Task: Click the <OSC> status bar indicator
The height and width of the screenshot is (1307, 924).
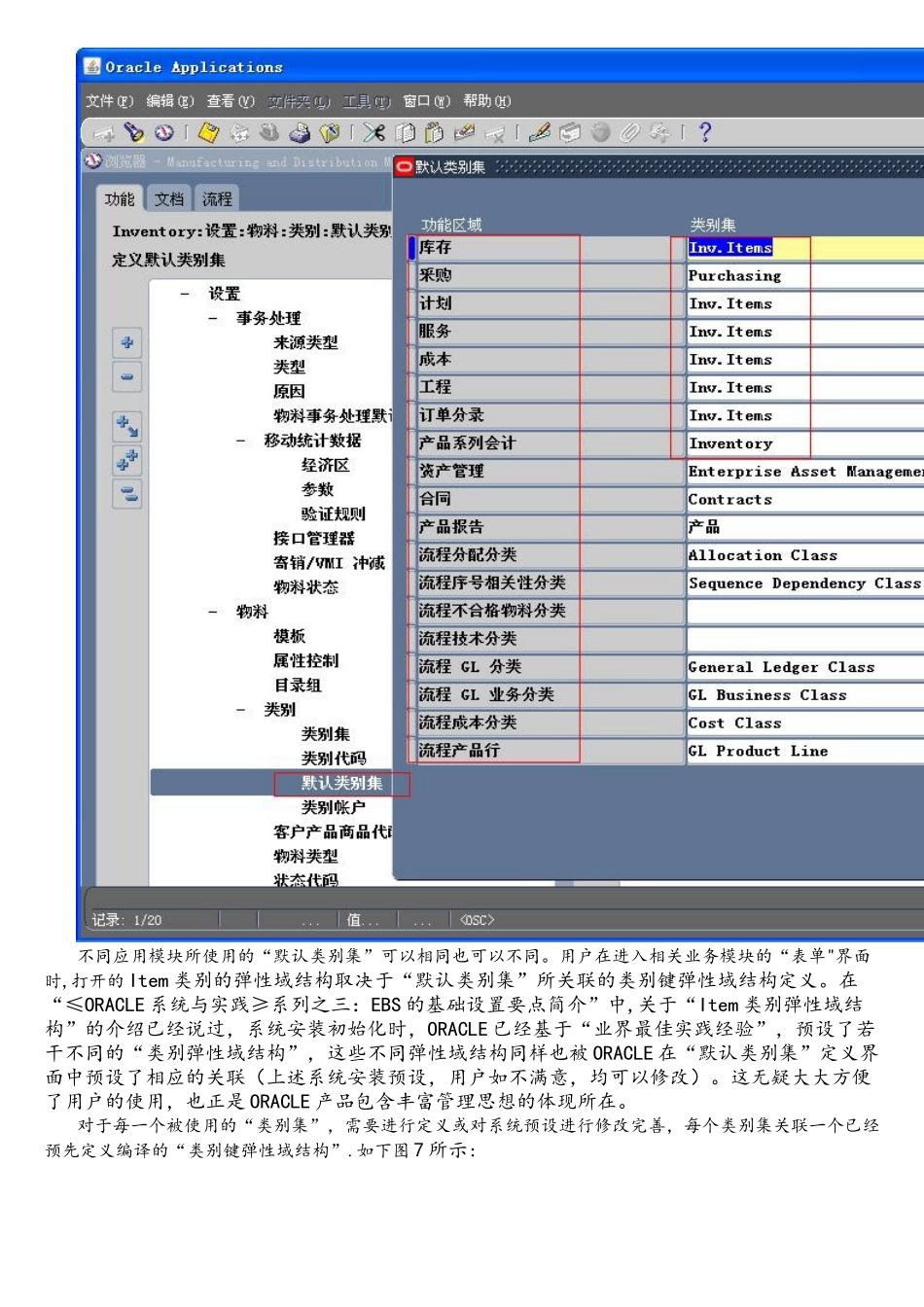Action: pyautogui.click(x=477, y=920)
